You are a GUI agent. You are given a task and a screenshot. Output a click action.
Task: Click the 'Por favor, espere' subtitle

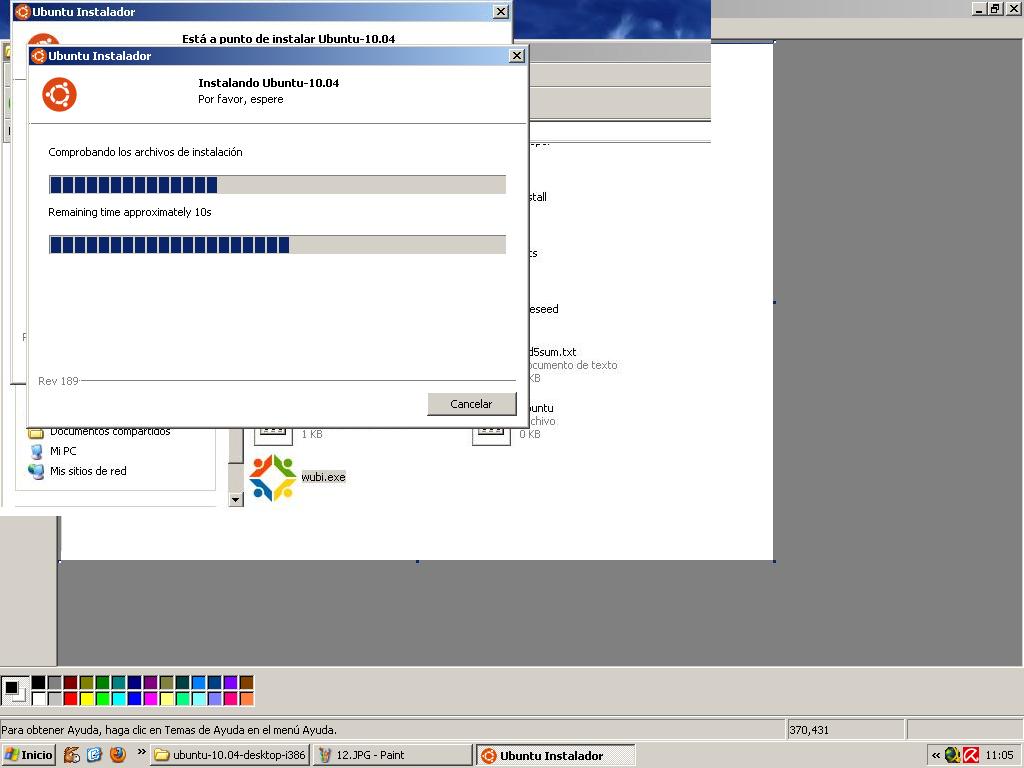[240, 99]
